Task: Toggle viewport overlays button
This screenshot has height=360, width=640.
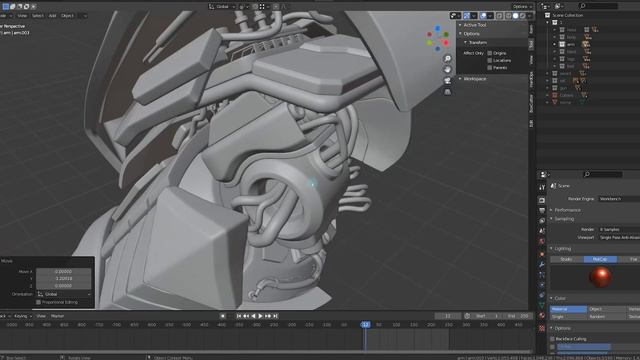Action: pos(483,16)
